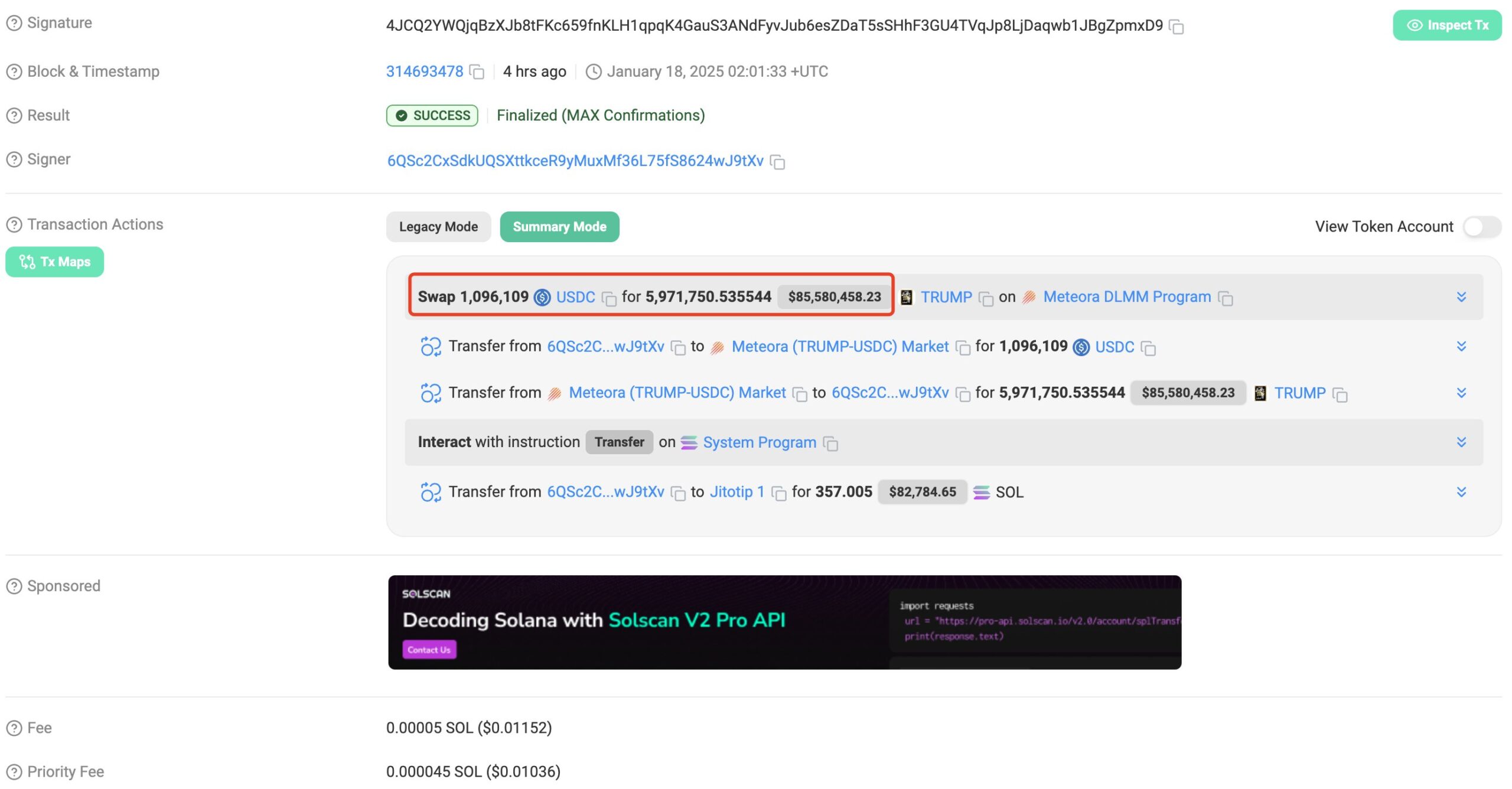Click help icon beside Priority Fee
The image size is (1512, 789).
(x=14, y=772)
